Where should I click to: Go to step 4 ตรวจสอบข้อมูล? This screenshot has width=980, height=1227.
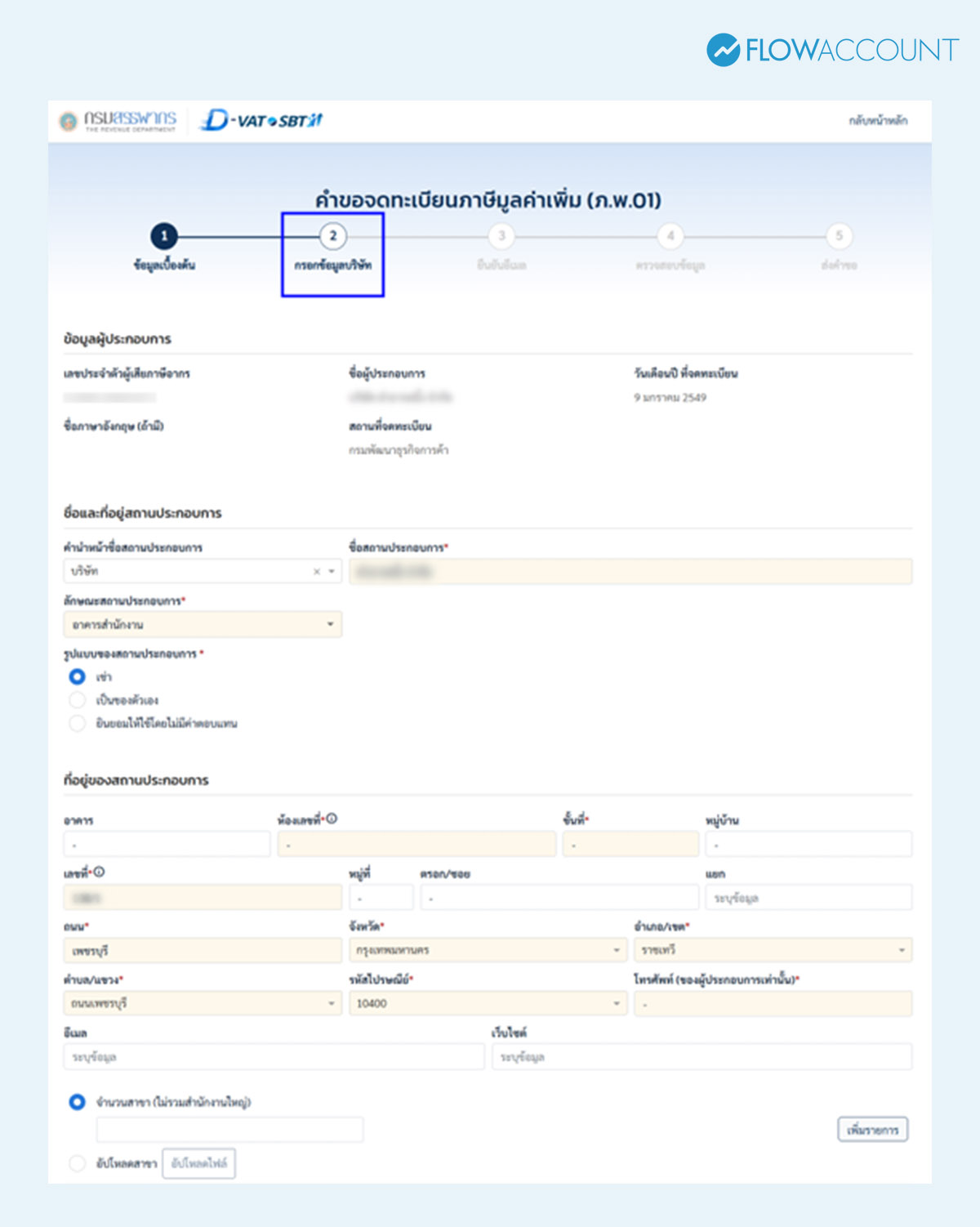[x=670, y=236]
